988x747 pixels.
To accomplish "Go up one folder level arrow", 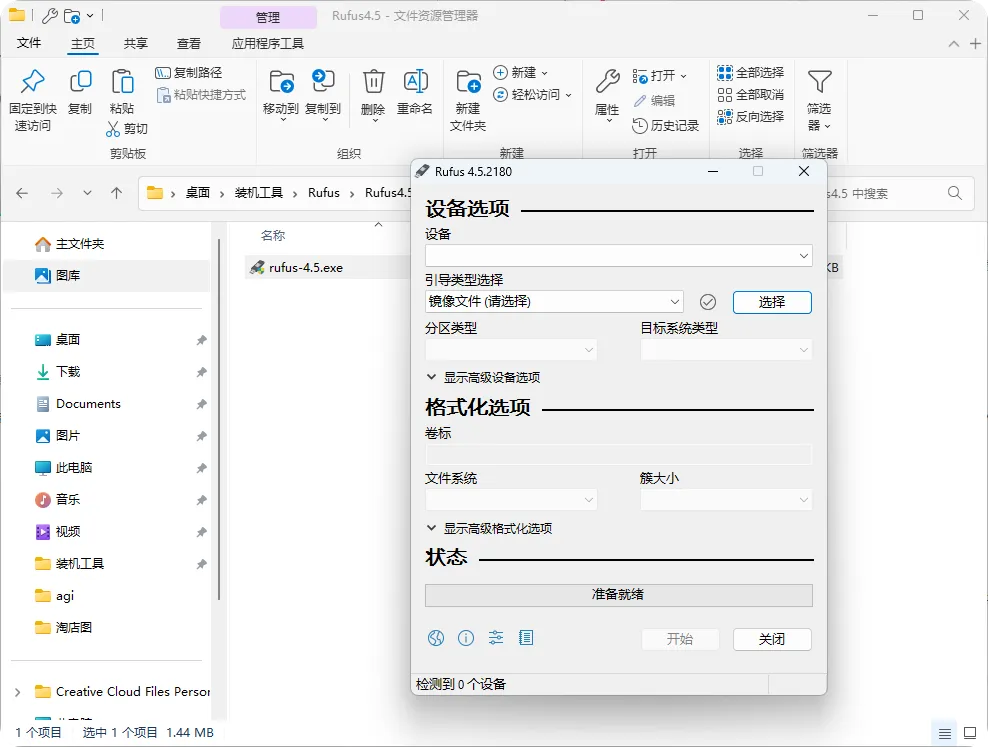I will pyautogui.click(x=117, y=193).
